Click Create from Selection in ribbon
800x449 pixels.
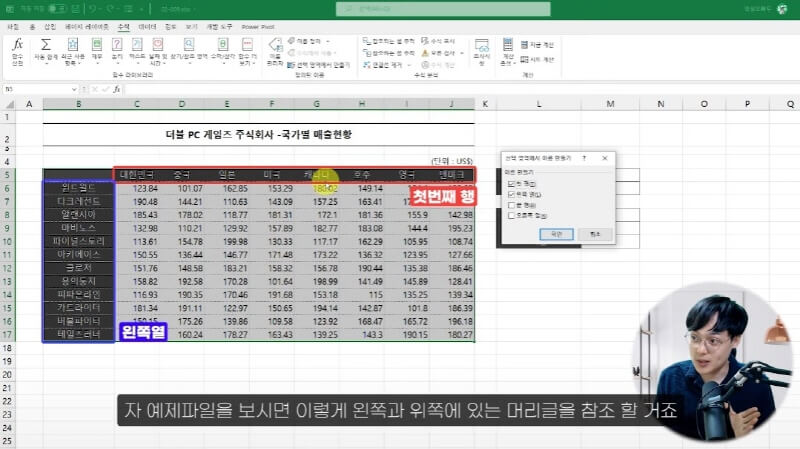[318, 65]
